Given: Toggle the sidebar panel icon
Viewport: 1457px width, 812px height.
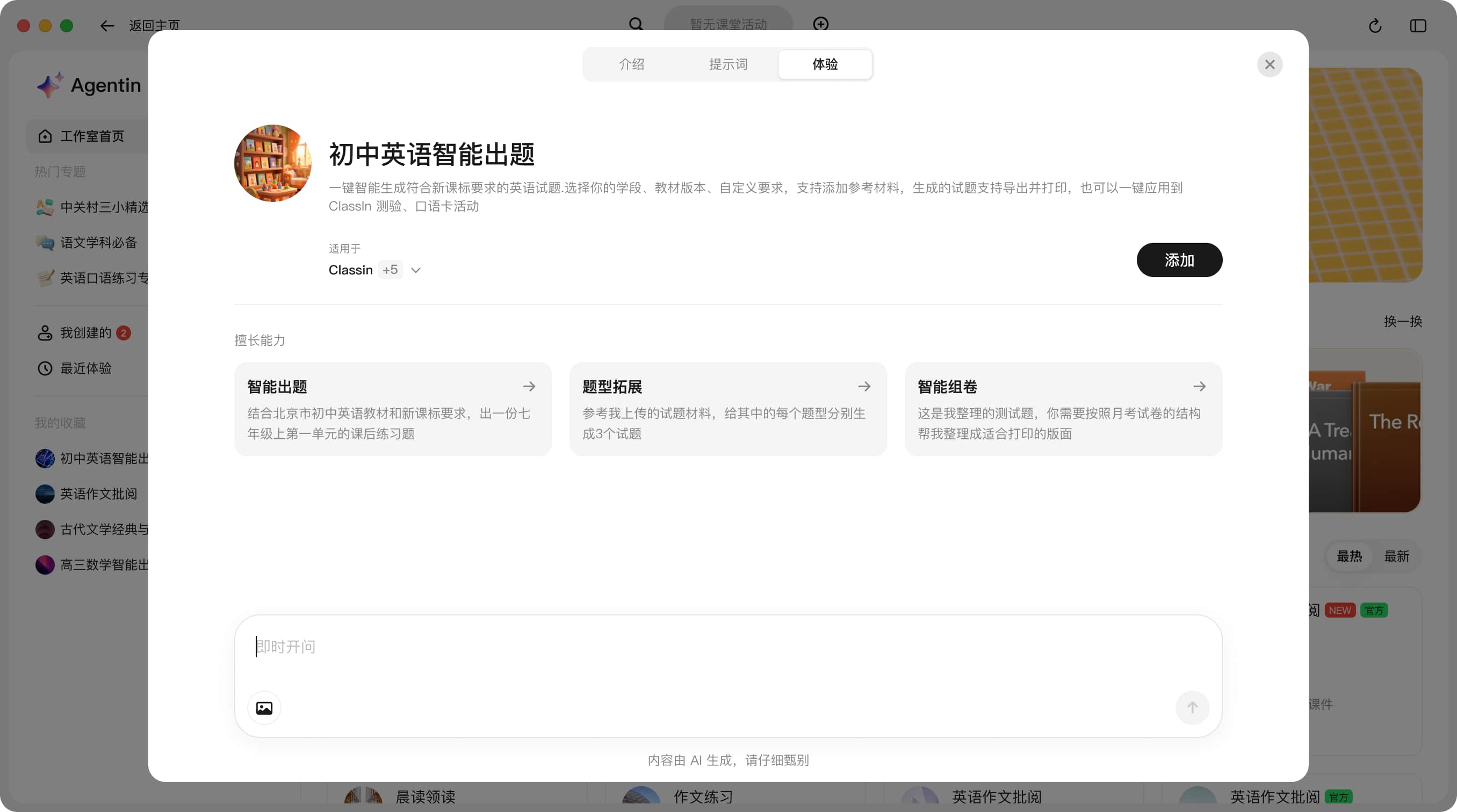Looking at the screenshot, I should 1417,26.
